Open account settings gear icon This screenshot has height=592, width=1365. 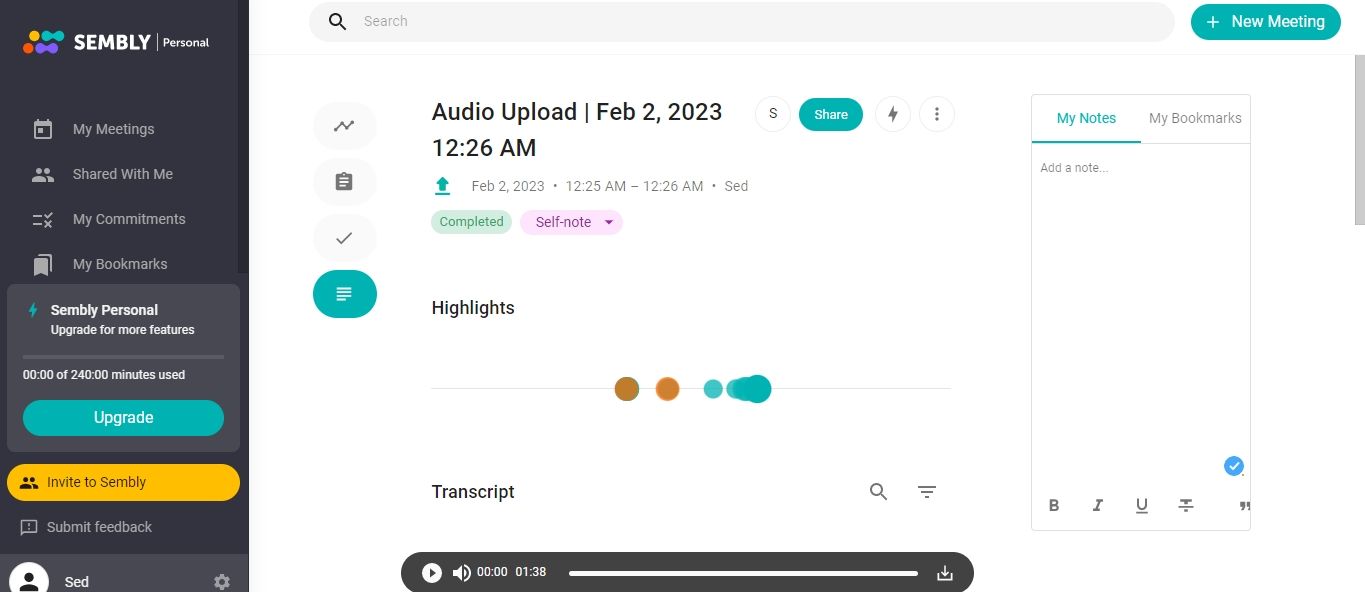222,582
